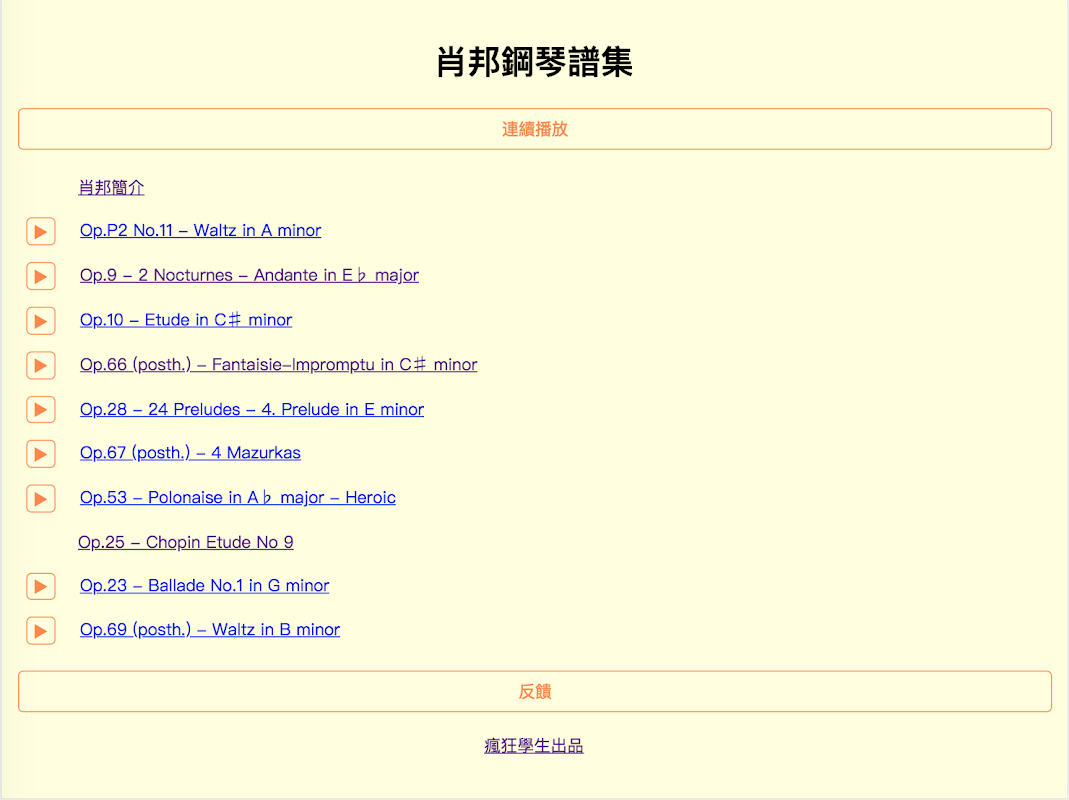Play Op.66 Fantaisie-Impromptu track
The image size is (1069, 800).
(41, 366)
